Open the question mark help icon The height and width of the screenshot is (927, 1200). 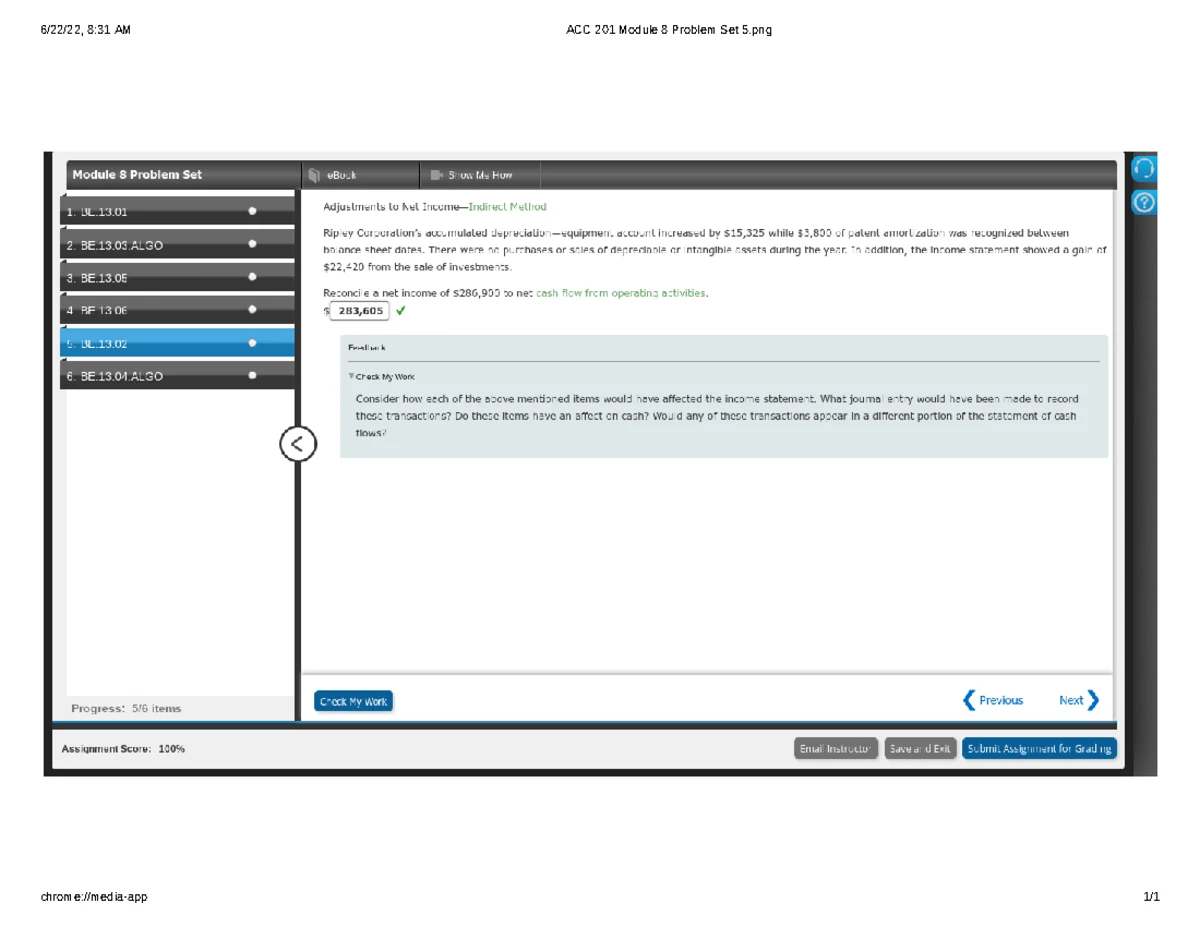tap(1145, 203)
